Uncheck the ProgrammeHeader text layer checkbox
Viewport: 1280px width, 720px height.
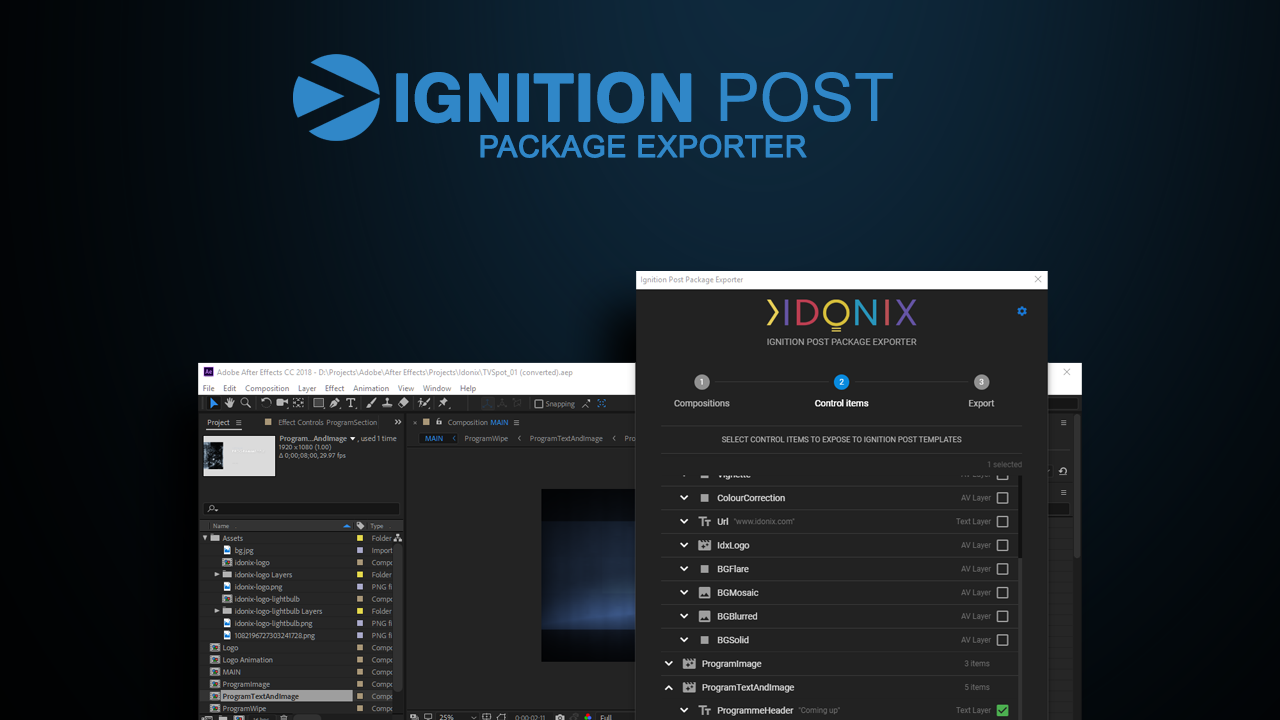tap(1002, 711)
